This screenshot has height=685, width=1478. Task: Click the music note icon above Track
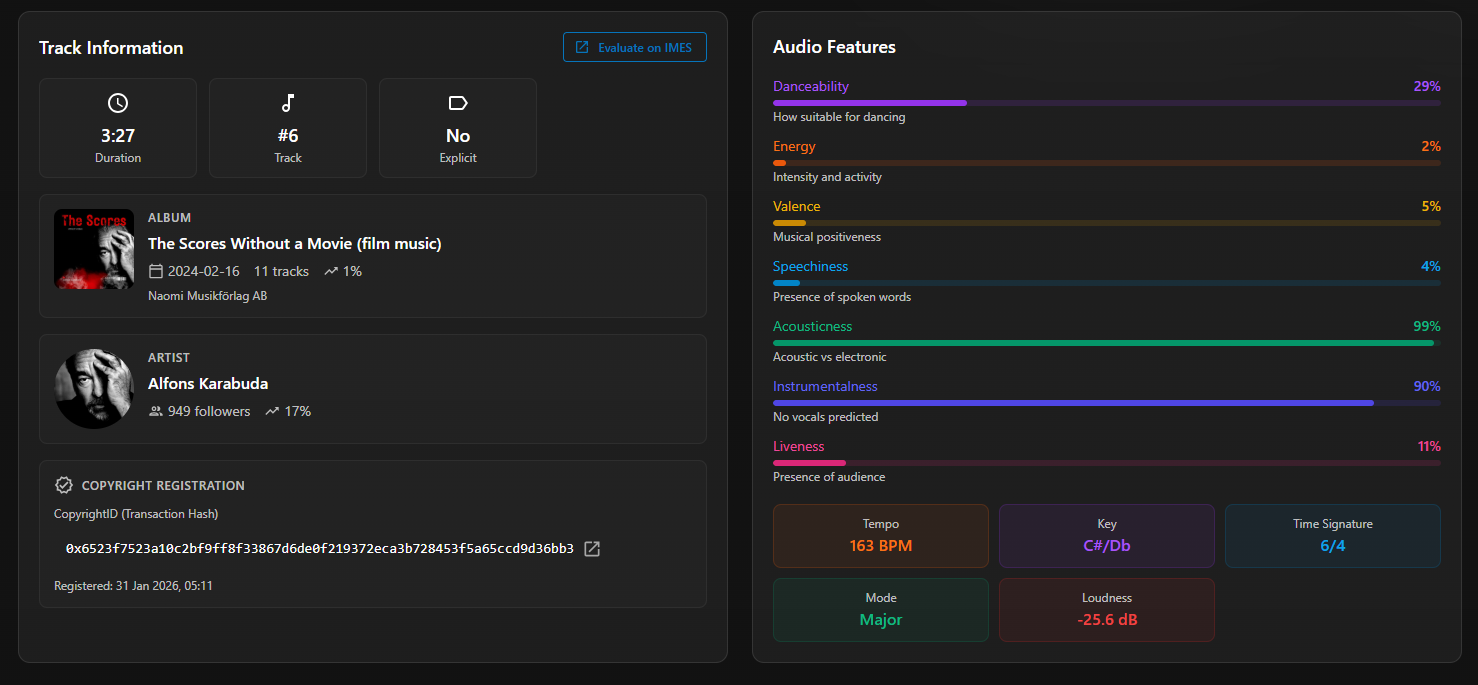pyautogui.click(x=288, y=103)
